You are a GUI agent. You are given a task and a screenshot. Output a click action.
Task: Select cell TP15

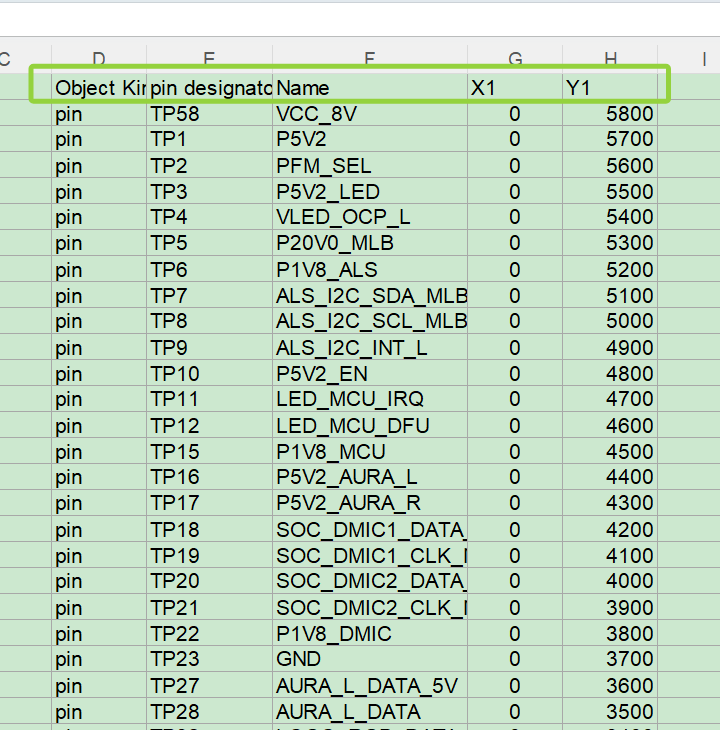coord(209,451)
